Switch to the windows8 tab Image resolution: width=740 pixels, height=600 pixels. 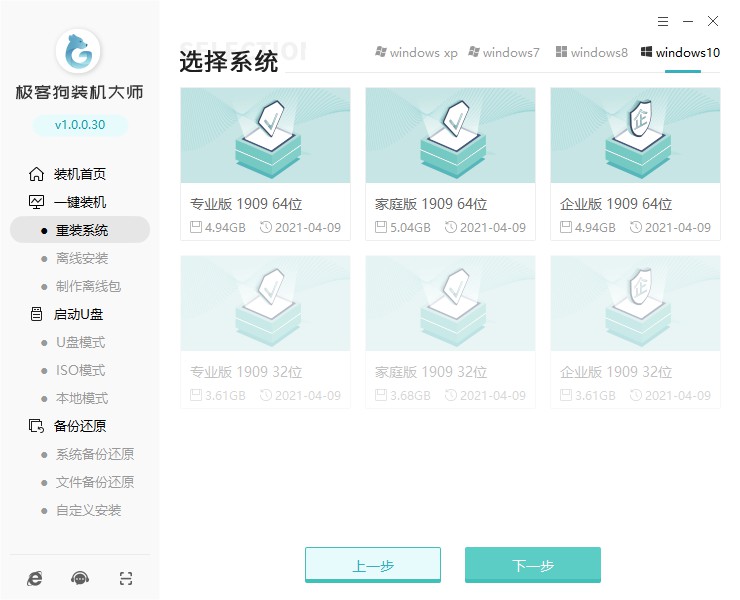[x=592, y=52]
